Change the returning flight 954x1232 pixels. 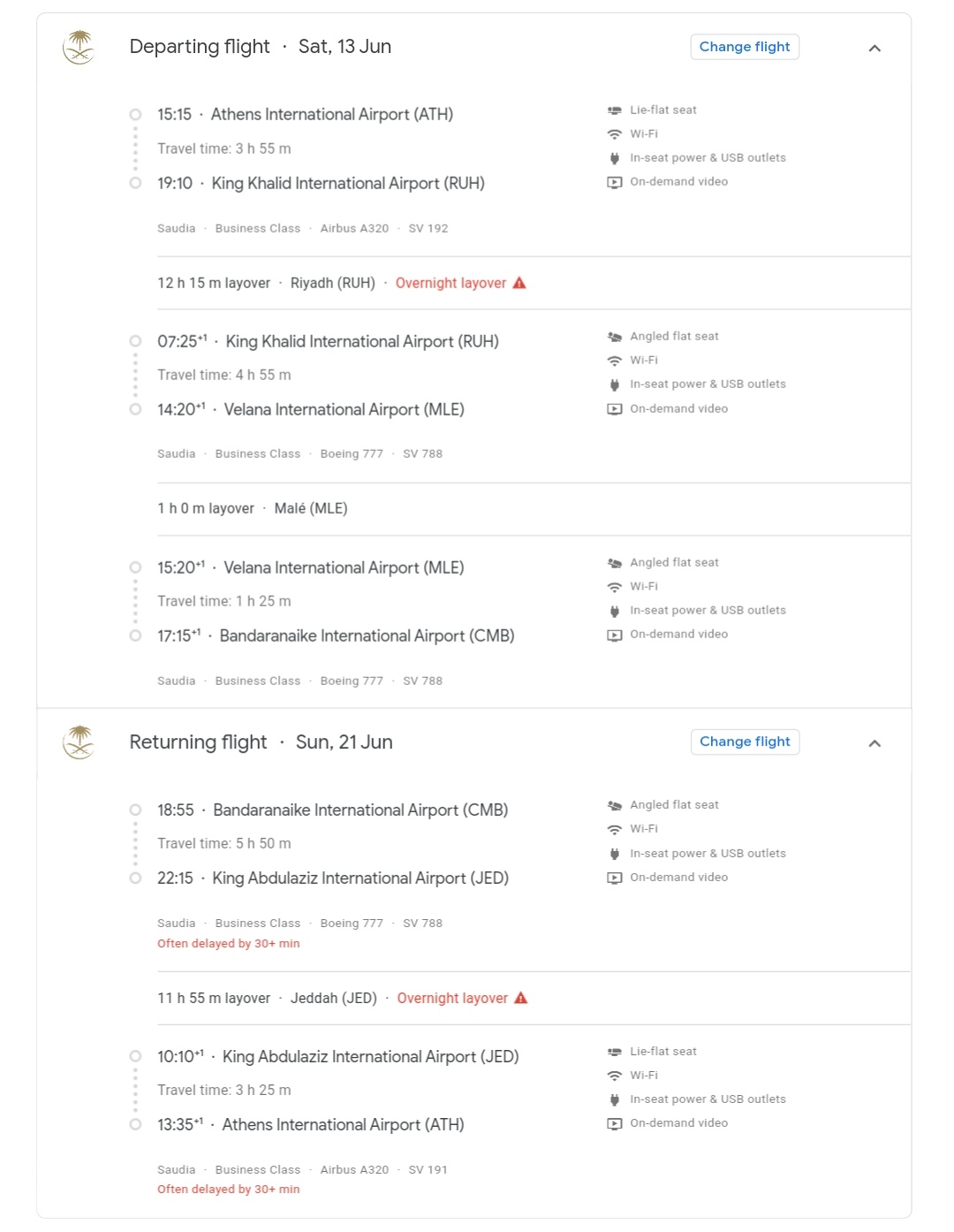coord(745,741)
